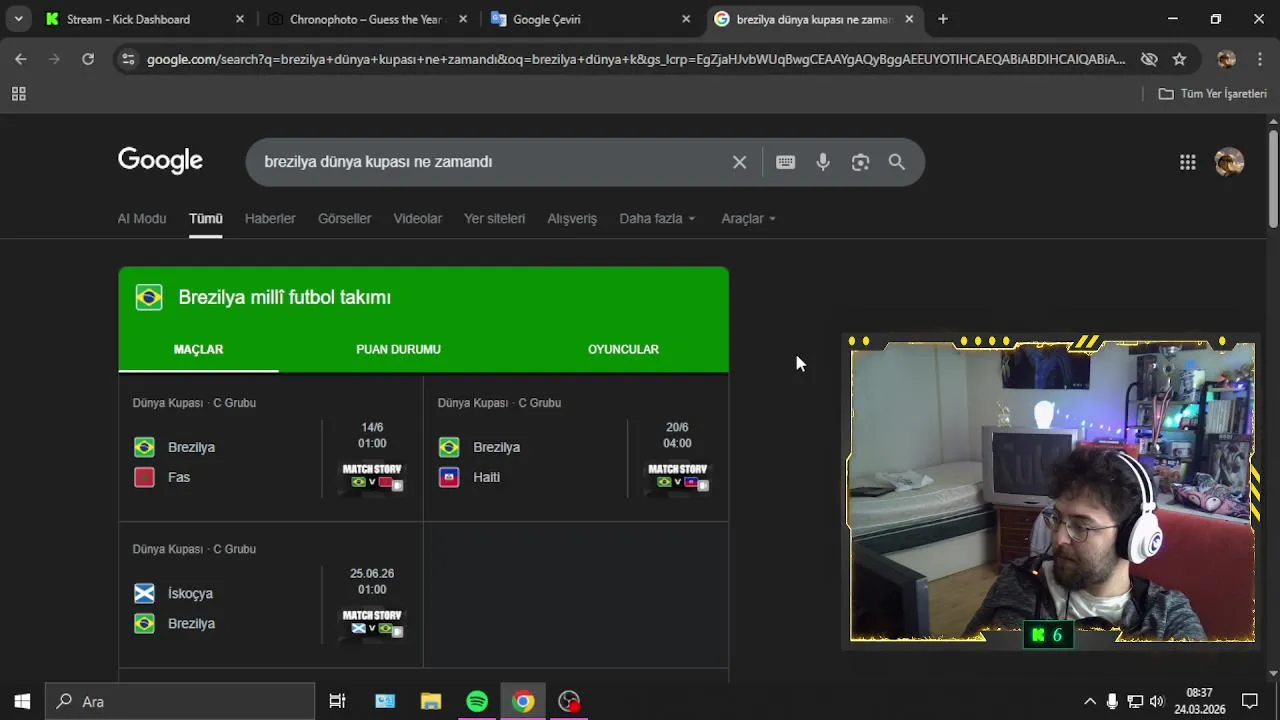Open the Windows Start menu

click(22, 701)
